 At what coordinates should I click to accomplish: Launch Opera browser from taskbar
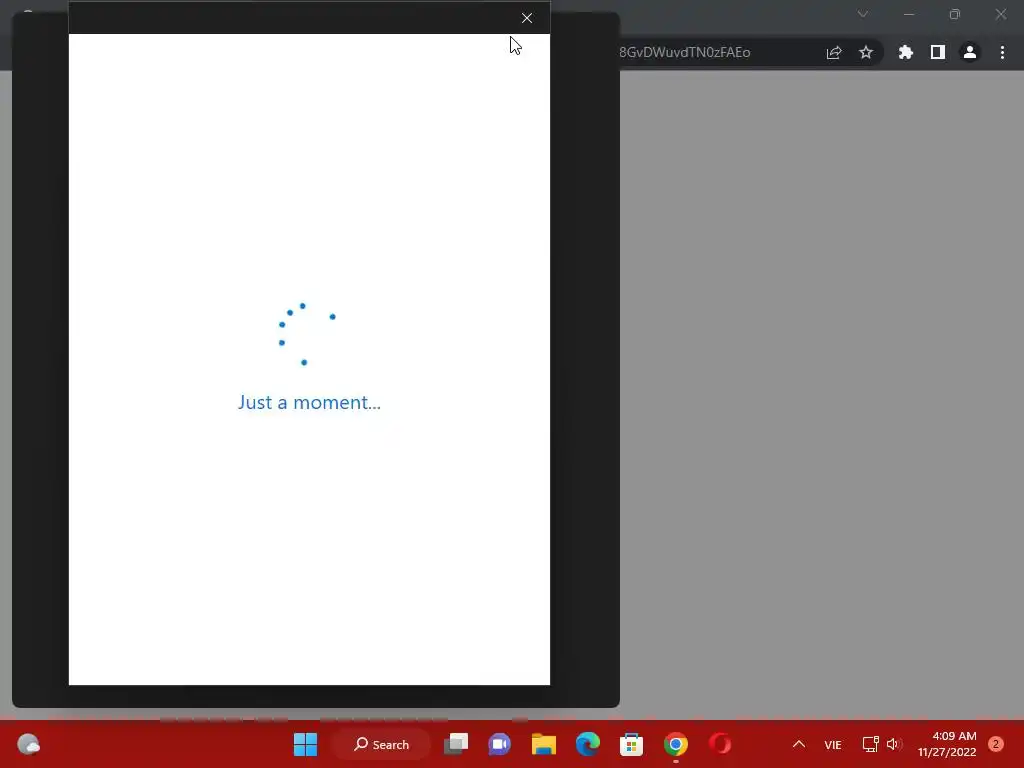(x=720, y=744)
